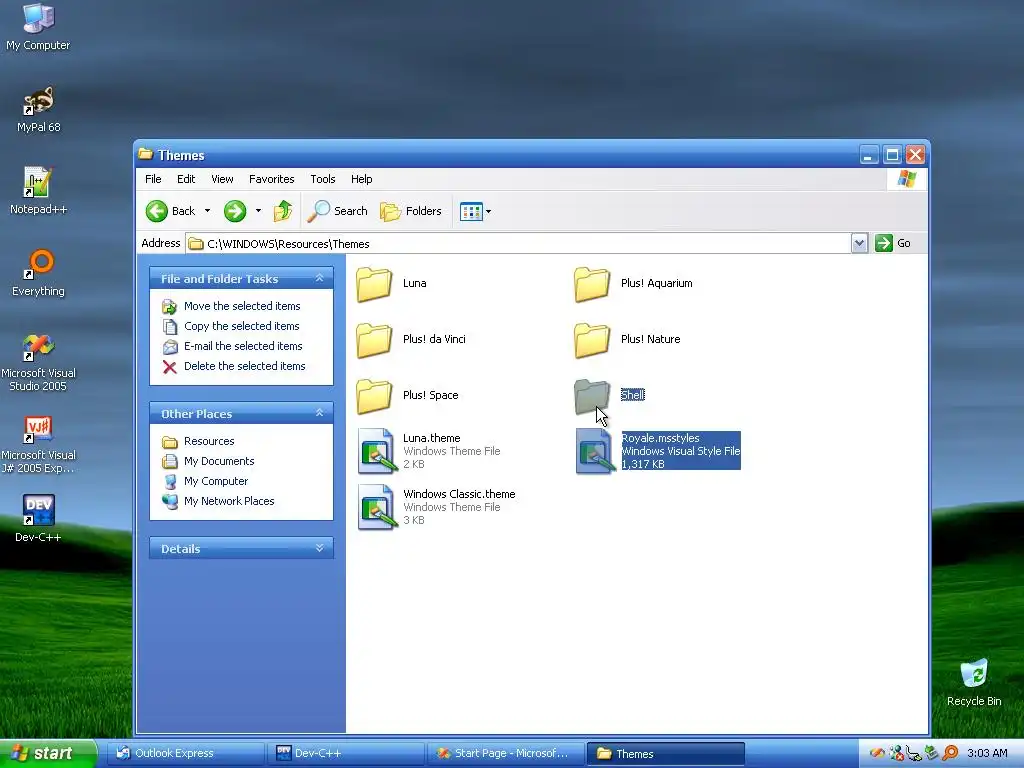Open the Favorites menu
Screen dimensions: 1024x768
pyautogui.click(x=272, y=179)
